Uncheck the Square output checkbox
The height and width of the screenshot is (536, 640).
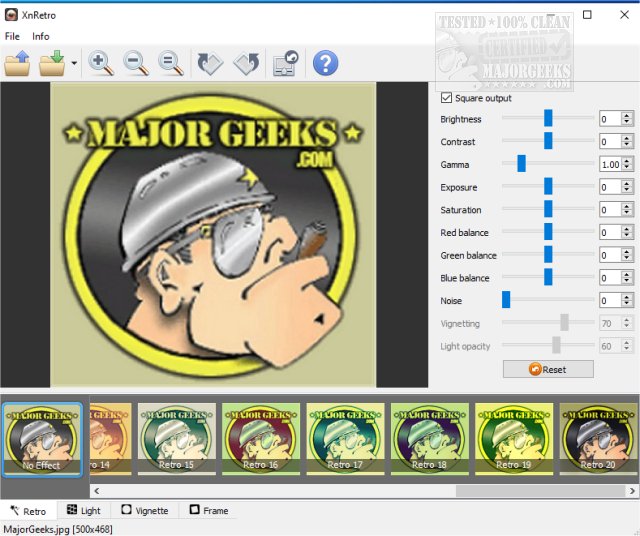pyautogui.click(x=446, y=98)
